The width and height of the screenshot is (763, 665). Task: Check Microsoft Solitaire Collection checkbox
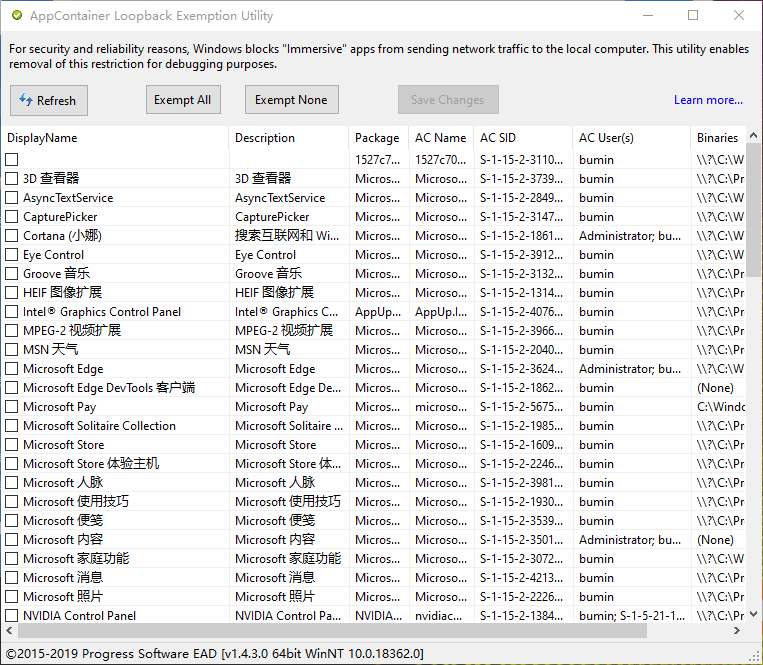tap(12, 425)
